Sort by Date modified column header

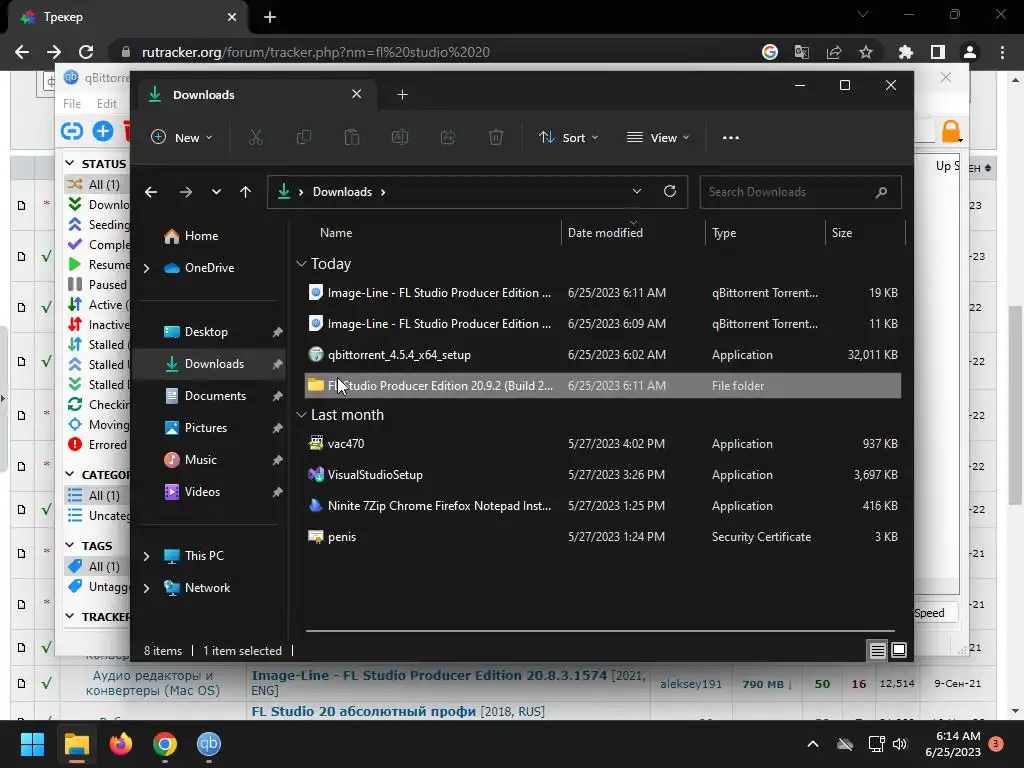(x=633, y=232)
